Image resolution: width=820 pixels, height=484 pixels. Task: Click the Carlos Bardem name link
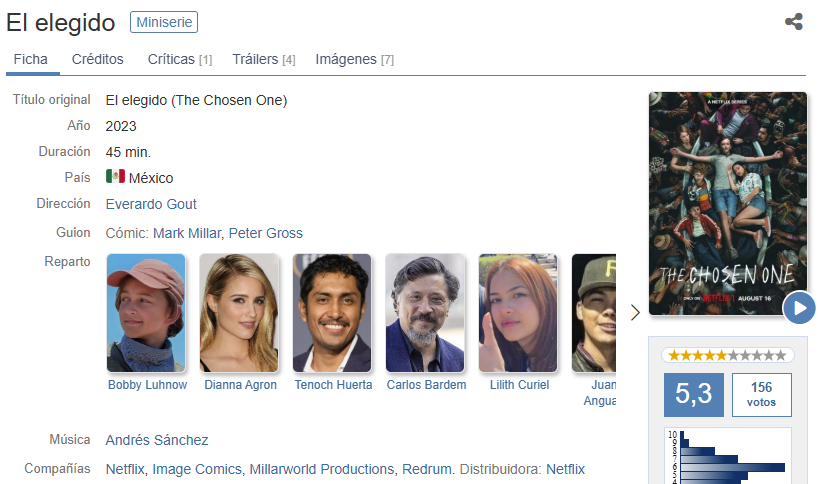pos(426,385)
